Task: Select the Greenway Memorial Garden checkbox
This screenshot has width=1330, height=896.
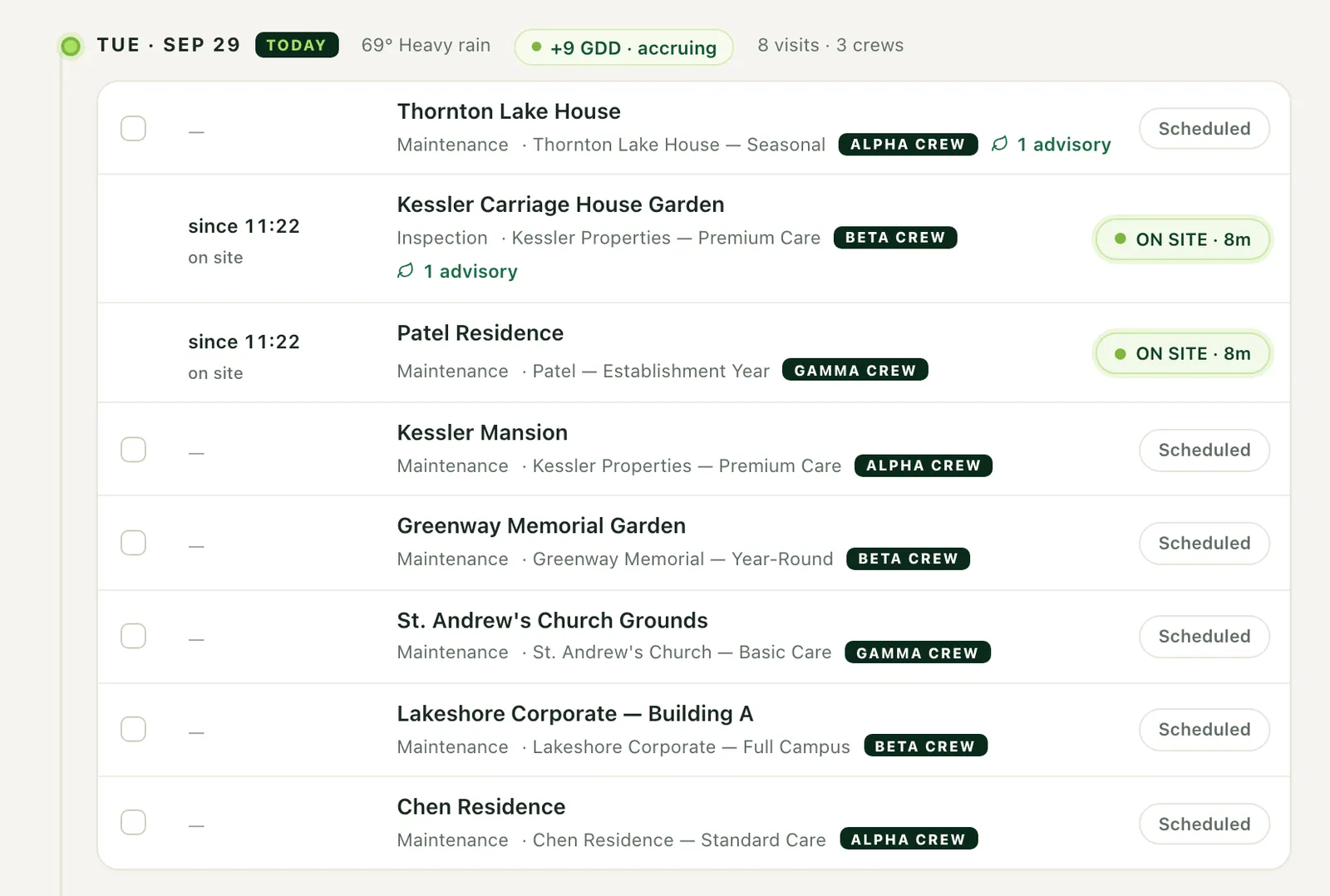Action: click(x=133, y=543)
